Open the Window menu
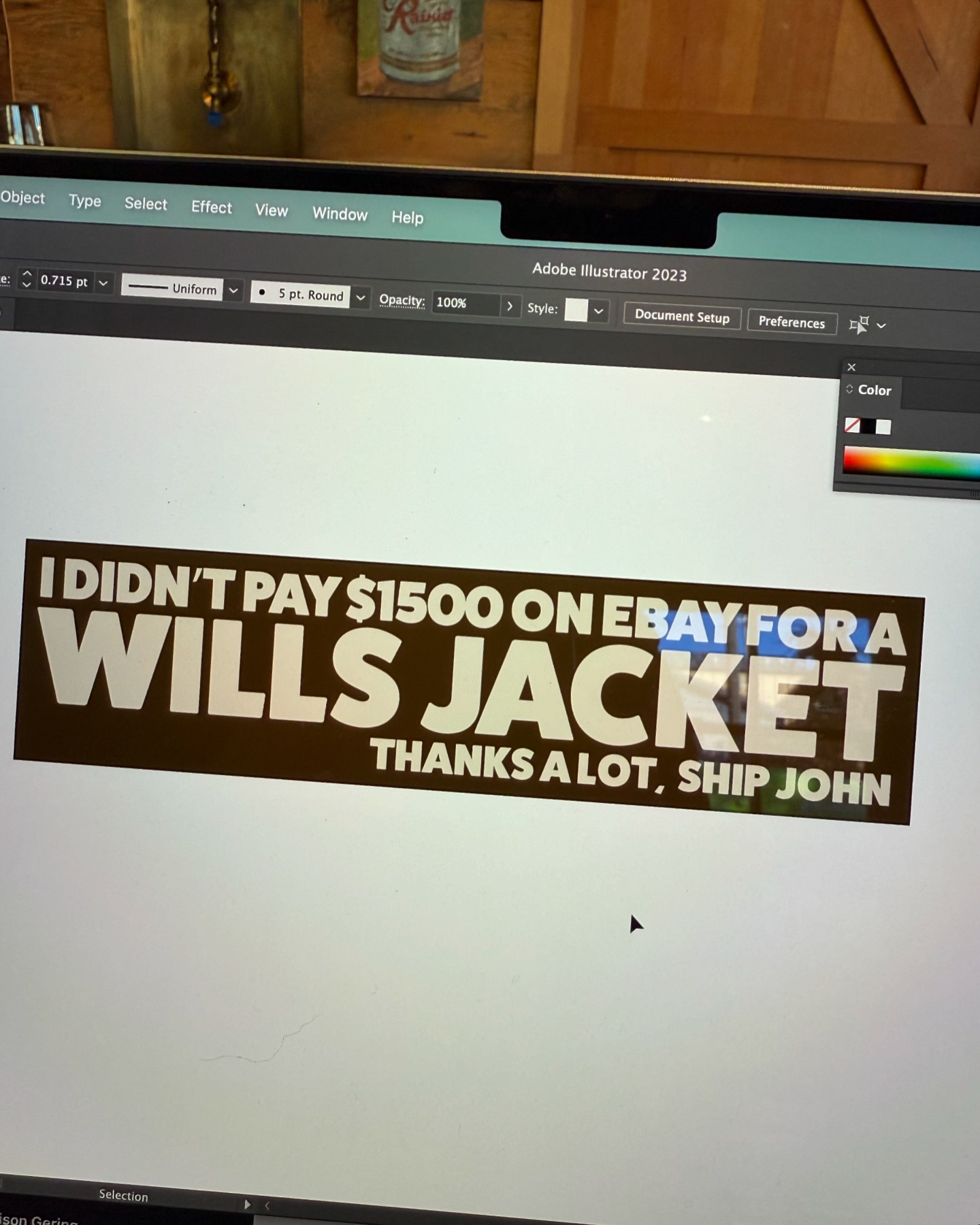This screenshot has height=1225, width=980. [x=340, y=214]
